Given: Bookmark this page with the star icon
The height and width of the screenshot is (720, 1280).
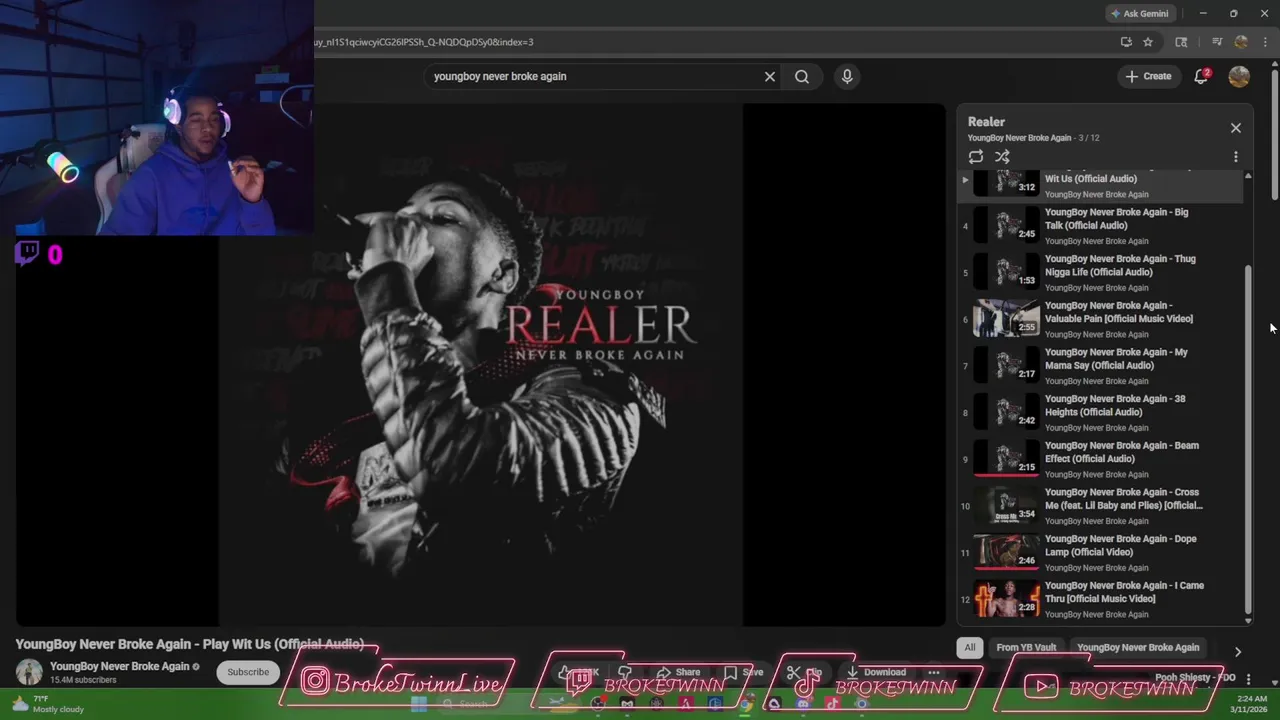Looking at the screenshot, I should (1148, 42).
